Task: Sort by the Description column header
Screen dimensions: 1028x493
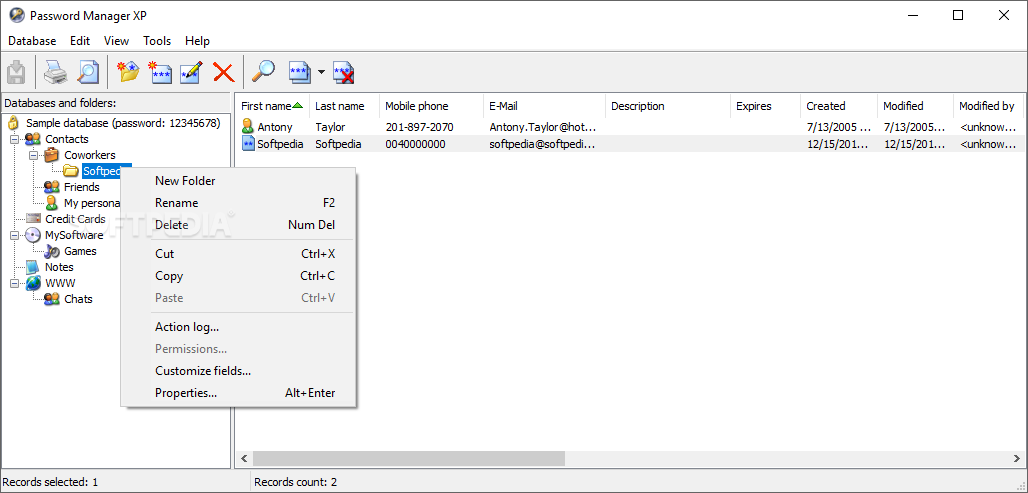Action: coord(667,106)
